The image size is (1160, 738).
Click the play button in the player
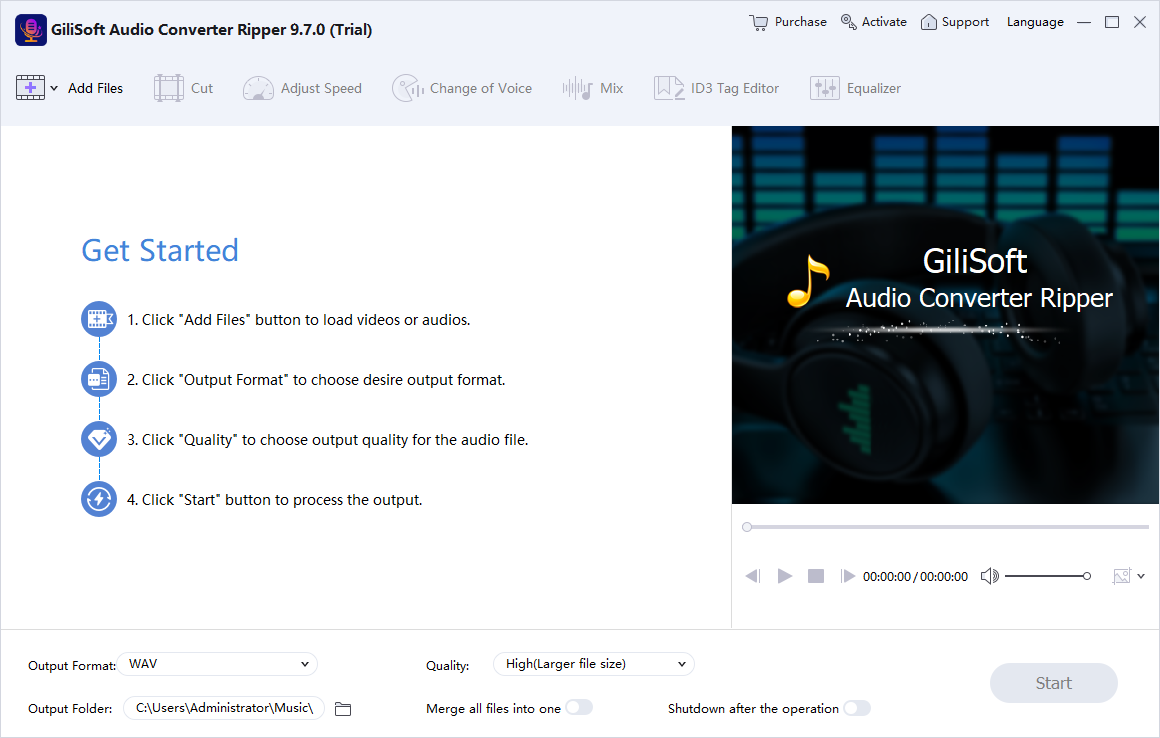point(785,576)
